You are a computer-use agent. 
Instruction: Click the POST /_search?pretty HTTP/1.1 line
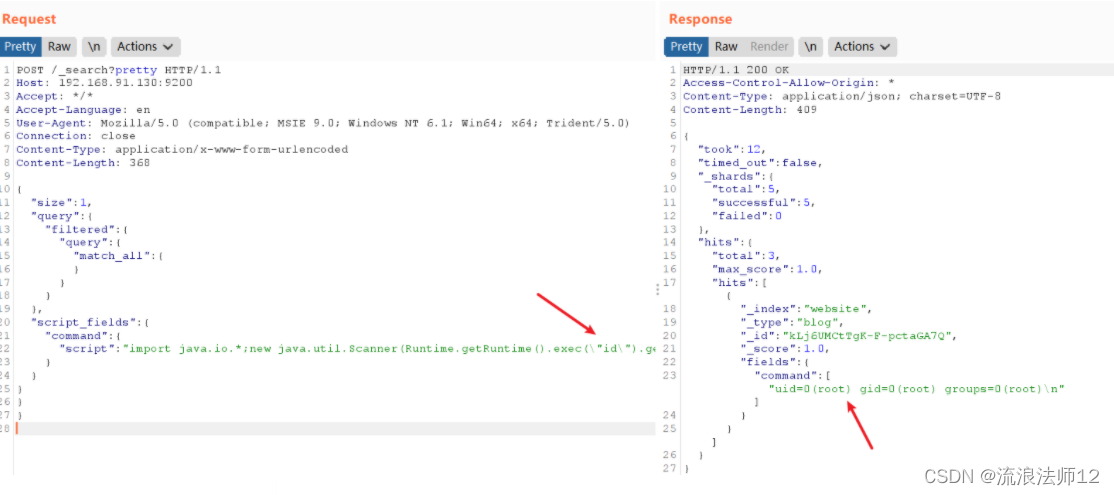click(119, 70)
